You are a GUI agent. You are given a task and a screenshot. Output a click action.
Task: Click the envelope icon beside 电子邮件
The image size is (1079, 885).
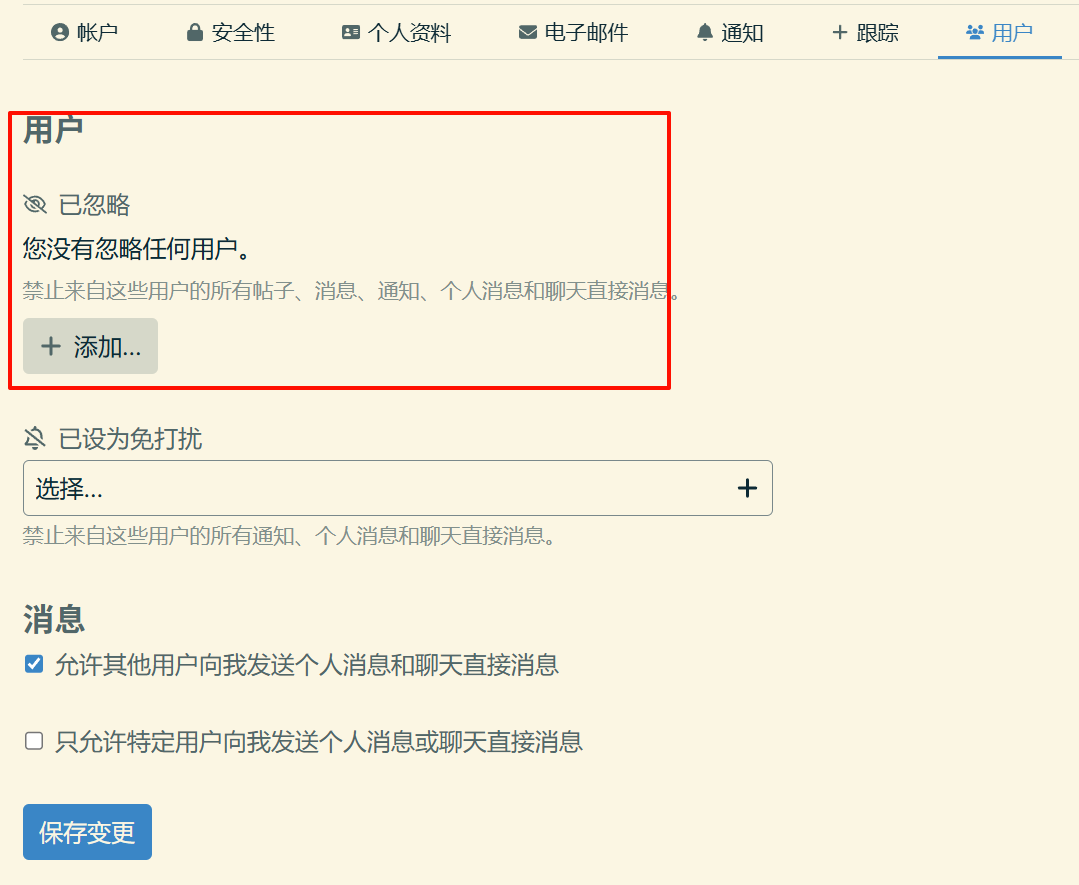click(x=528, y=33)
